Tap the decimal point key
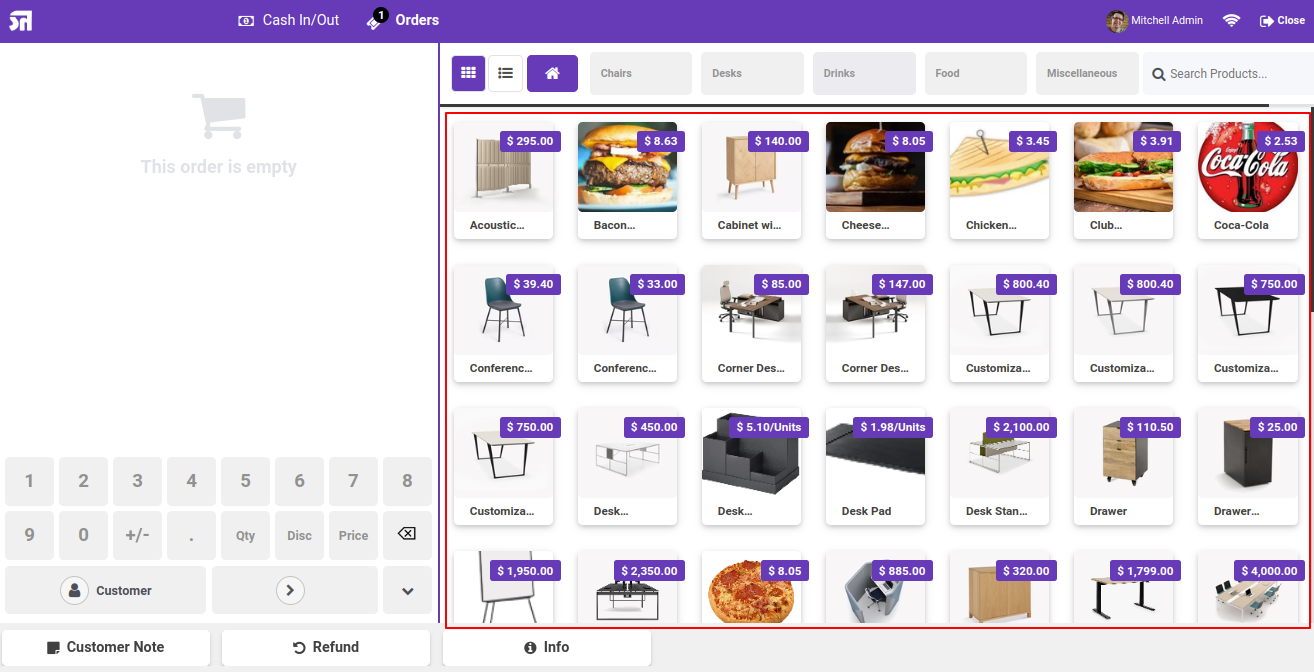 [192, 536]
